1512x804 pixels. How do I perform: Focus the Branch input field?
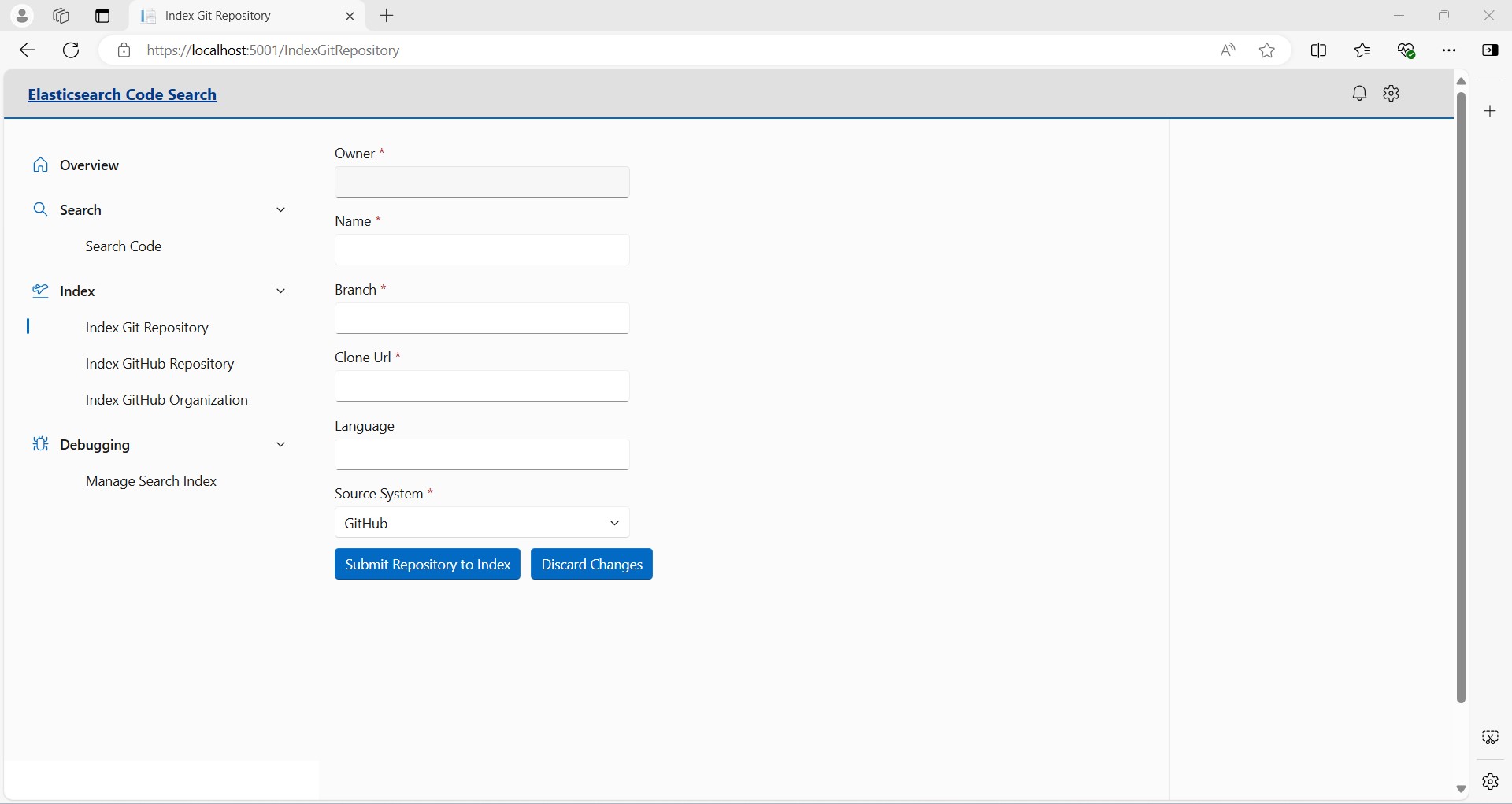(482, 318)
